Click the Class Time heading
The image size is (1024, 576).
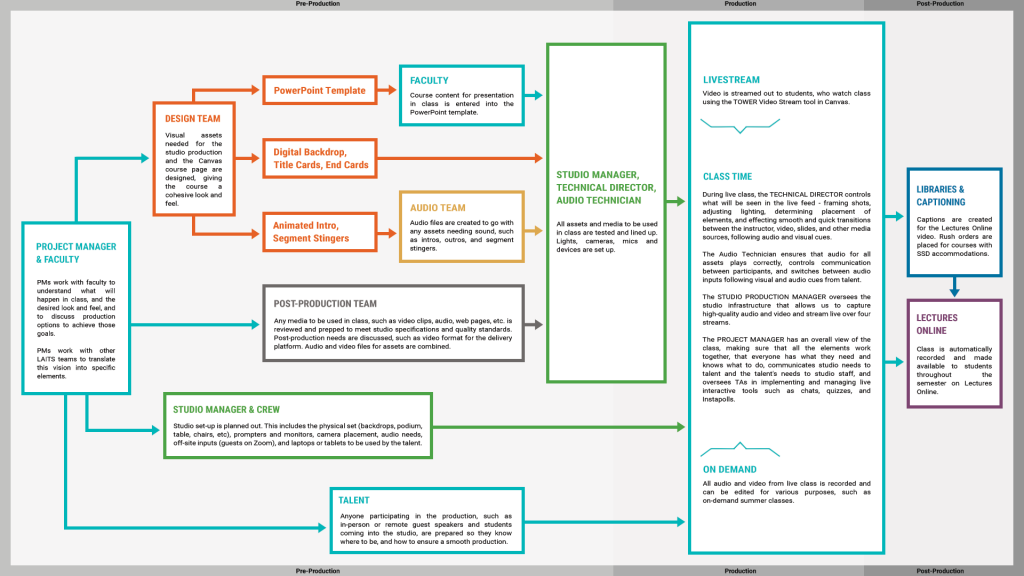coord(728,177)
